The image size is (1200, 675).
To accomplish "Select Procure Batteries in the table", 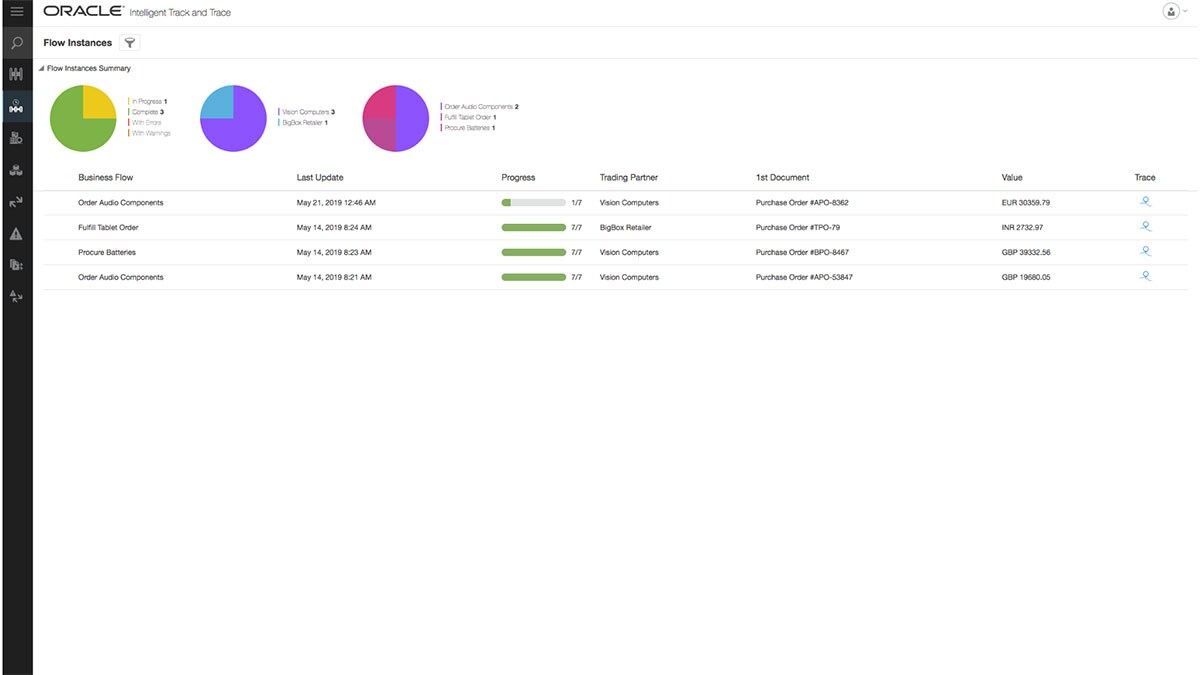I will [x=107, y=252].
